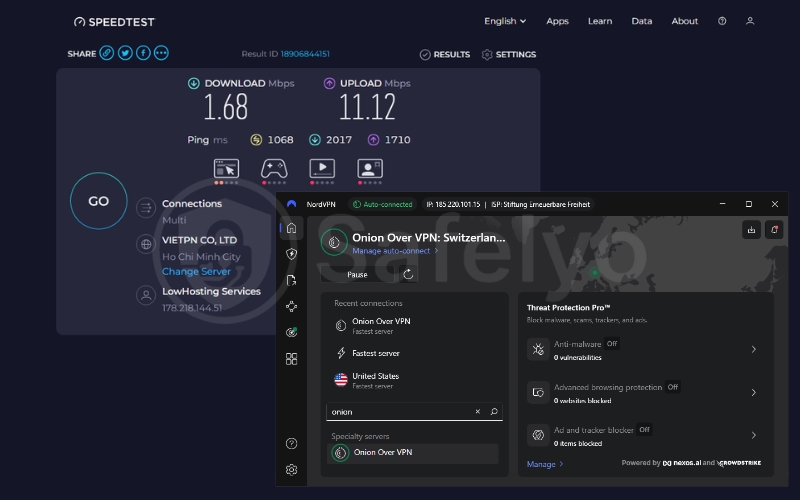The width and height of the screenshot is (800, 500).
Task: Select Fastest server recent connection
Action: click(414, 353)
